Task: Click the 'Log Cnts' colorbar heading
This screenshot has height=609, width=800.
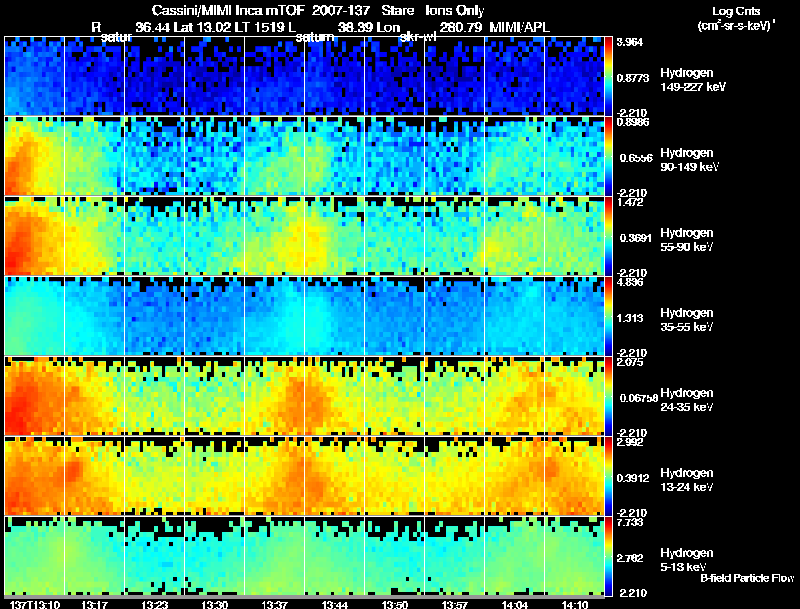Action: click(x=736, y=11)
